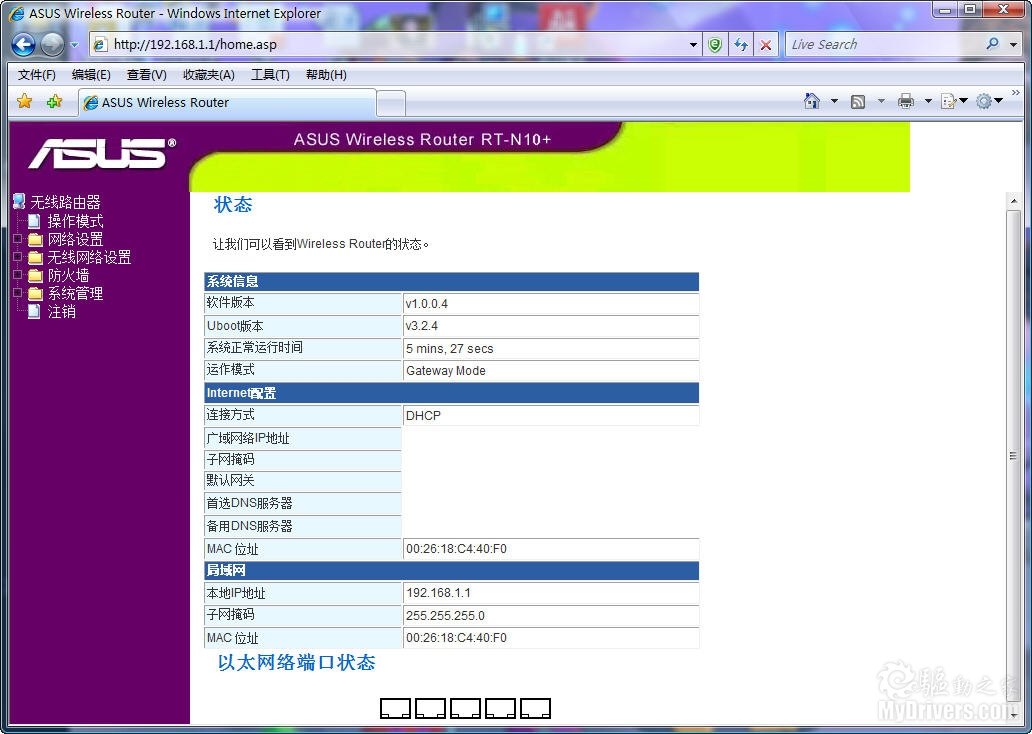Click the green security shield icon
The width and height of the screenshot is (1032, 734).
click(x=715, y=45)
